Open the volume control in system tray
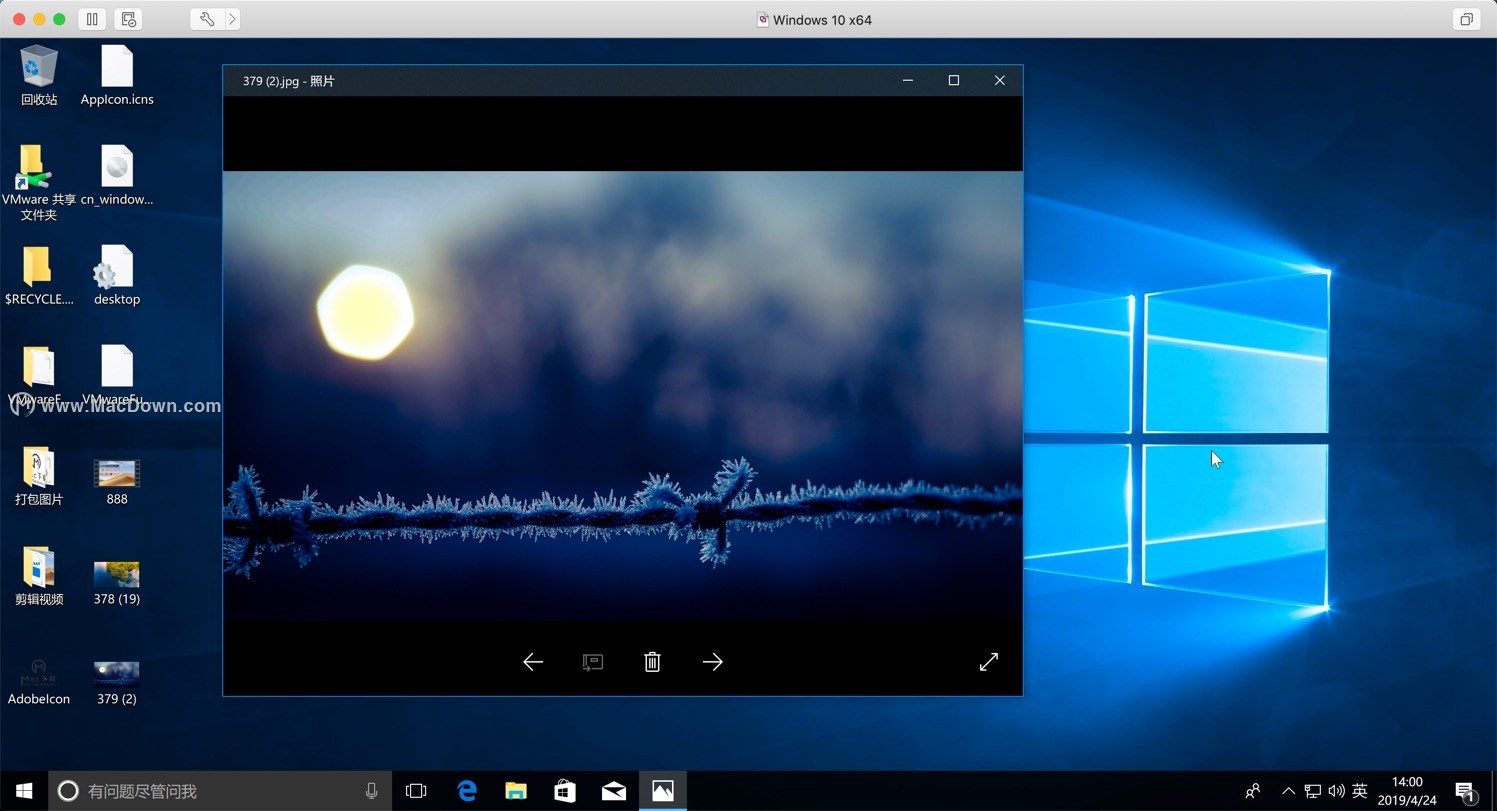Screen dimensions: 1497x811 1336,791
